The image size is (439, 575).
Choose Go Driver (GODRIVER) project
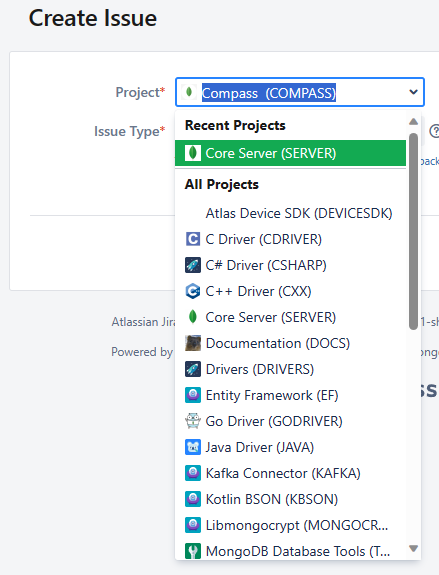(x=290, y=422)
